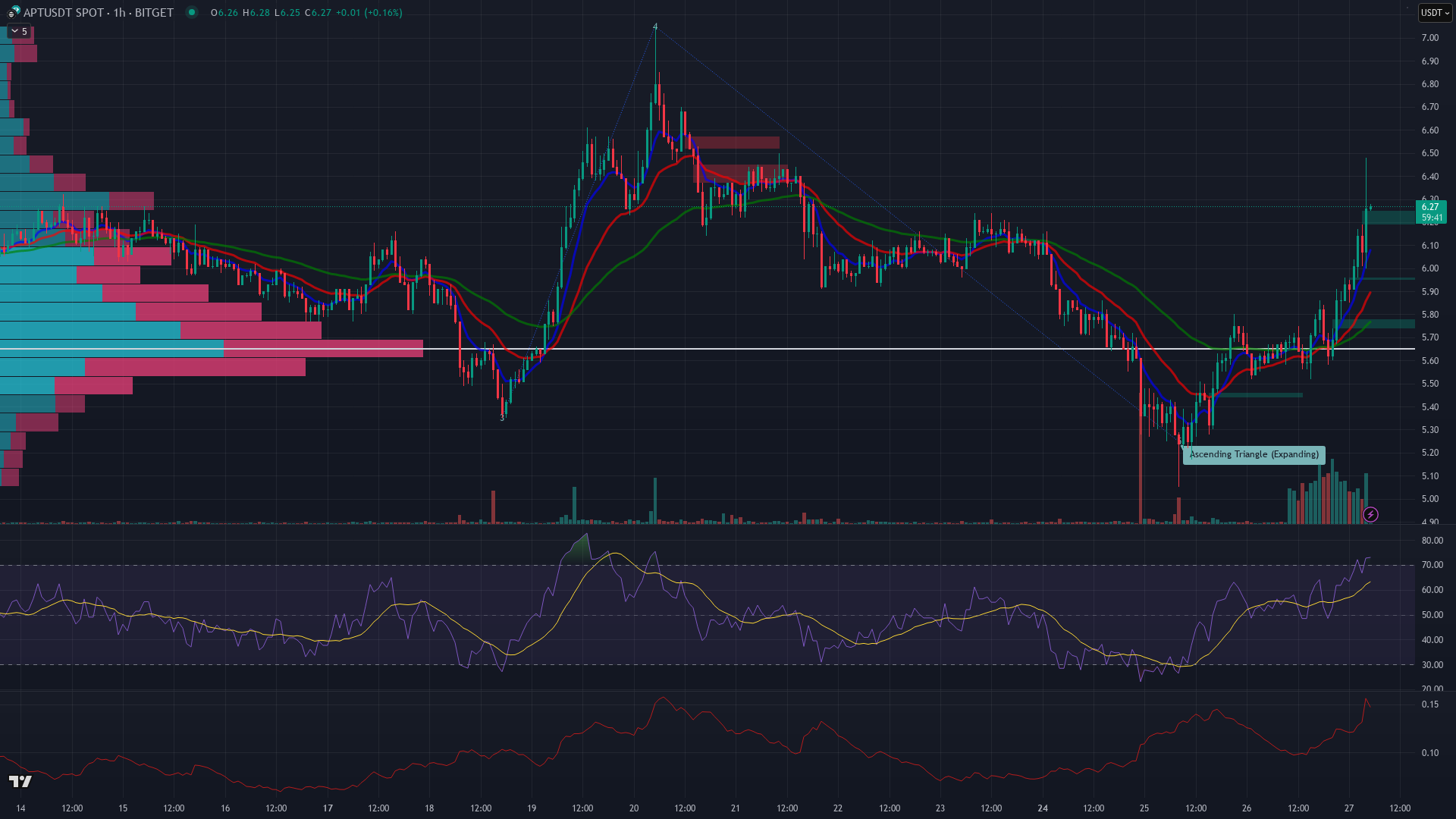This screenshot has height=819, width=1456.
Task: Click the TradingView logo
Action: coord(20,782)
